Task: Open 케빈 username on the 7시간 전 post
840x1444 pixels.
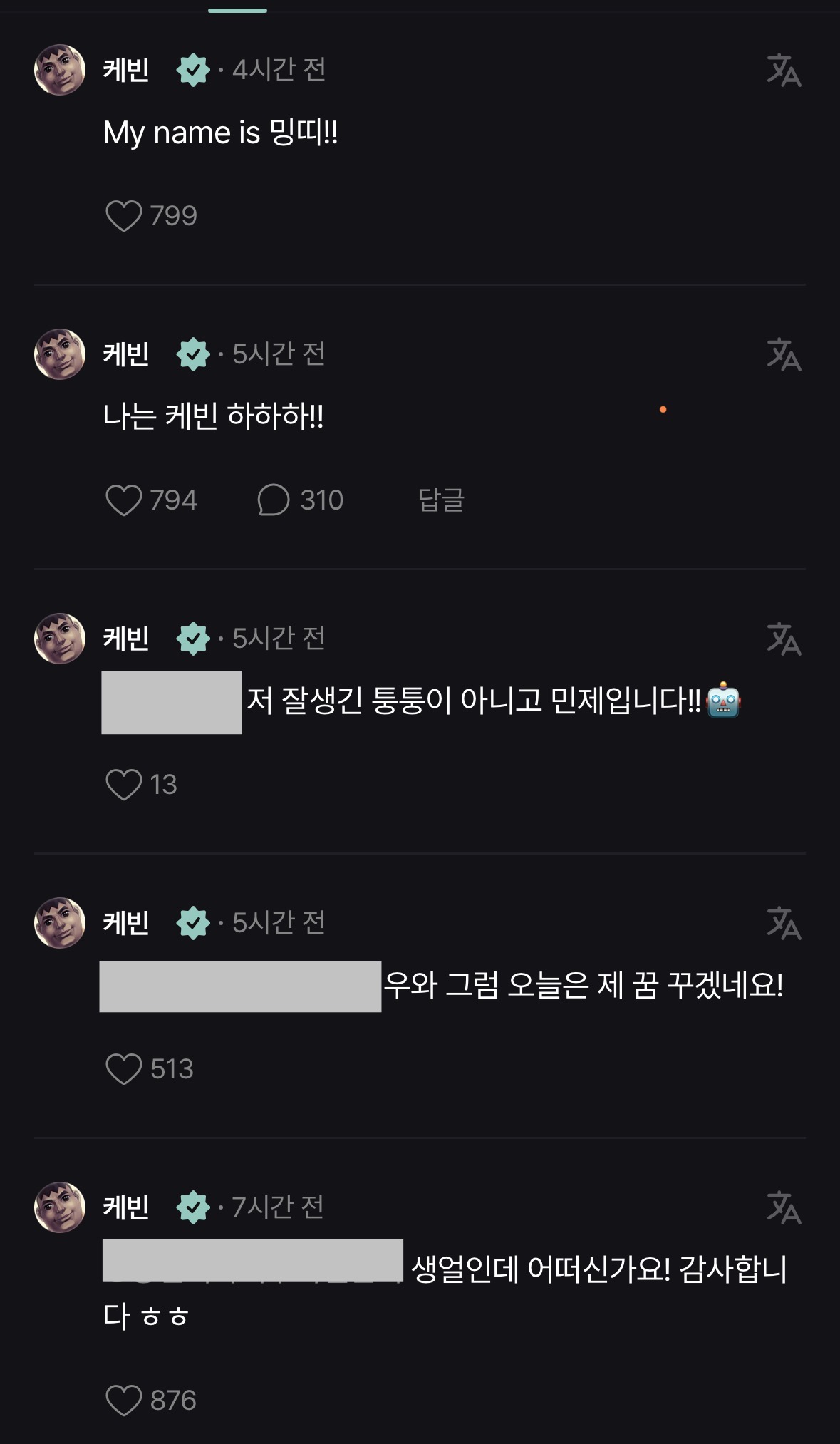Action: click(126, 1207)
